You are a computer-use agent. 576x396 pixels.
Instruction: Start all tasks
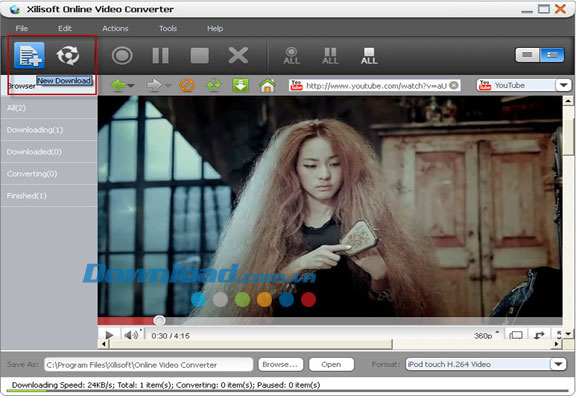[292, 56]
